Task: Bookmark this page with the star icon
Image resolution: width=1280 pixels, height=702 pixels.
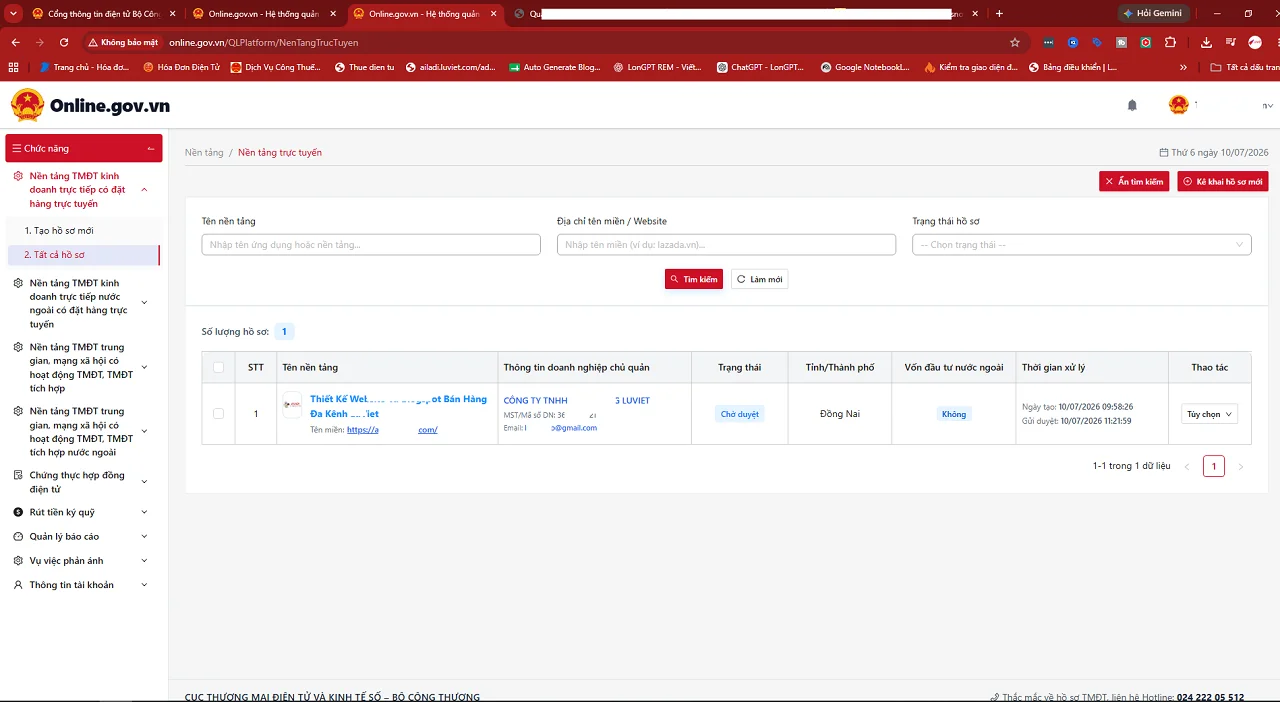Action: pyautogui.click(x=1015, y=43)
